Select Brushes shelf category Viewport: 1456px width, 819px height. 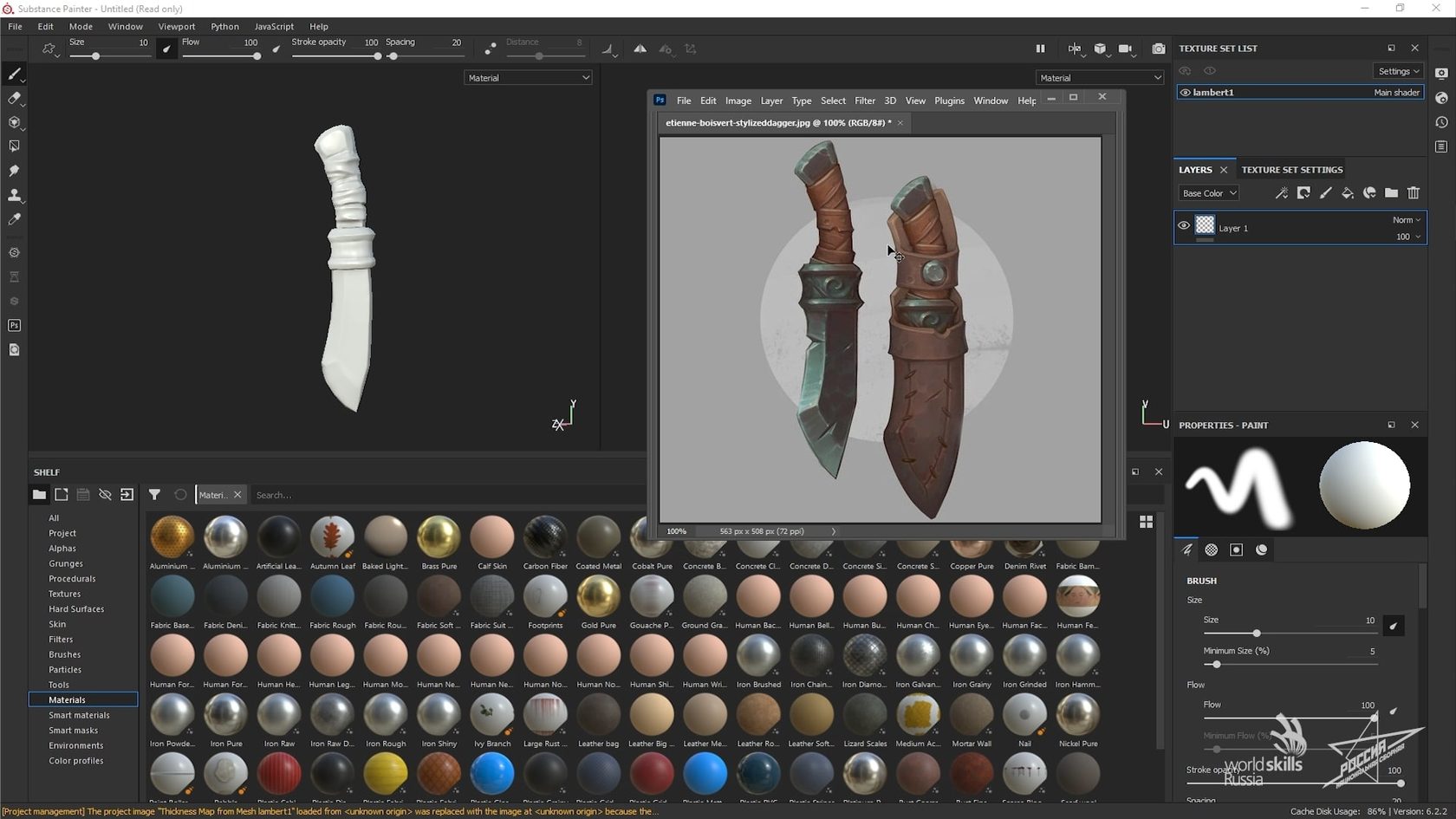click(x=64, y=654)
